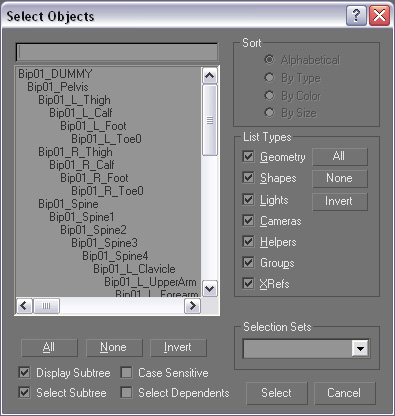Uncheck the Geometry list type
This screenshot has height=416, width=395.
click(x=248, y=156)
